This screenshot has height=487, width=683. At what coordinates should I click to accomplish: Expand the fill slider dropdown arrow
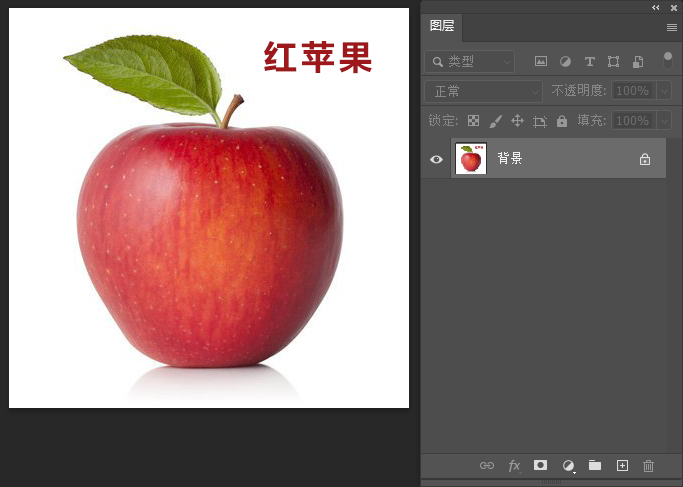tap(664, 121)
